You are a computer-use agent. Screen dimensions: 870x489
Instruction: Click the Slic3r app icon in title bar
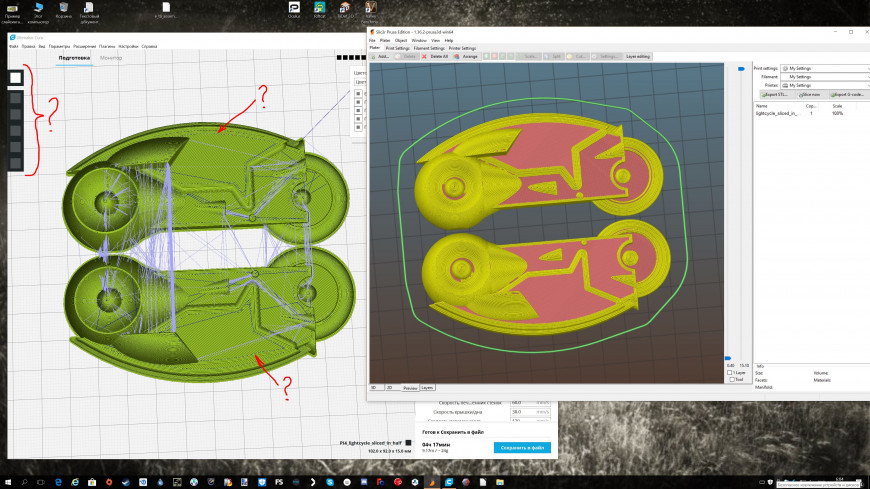coord(372,32)
